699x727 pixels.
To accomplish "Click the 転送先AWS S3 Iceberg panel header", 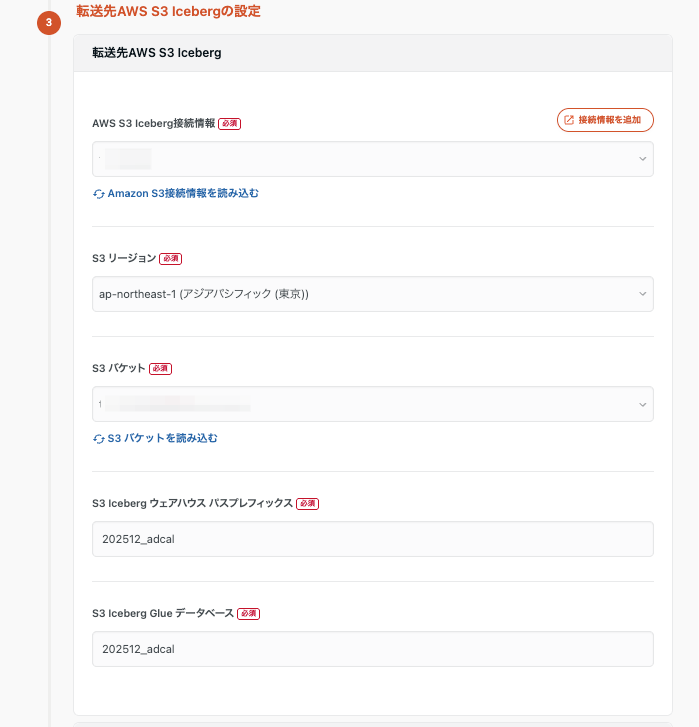I will tap(373, 53).
